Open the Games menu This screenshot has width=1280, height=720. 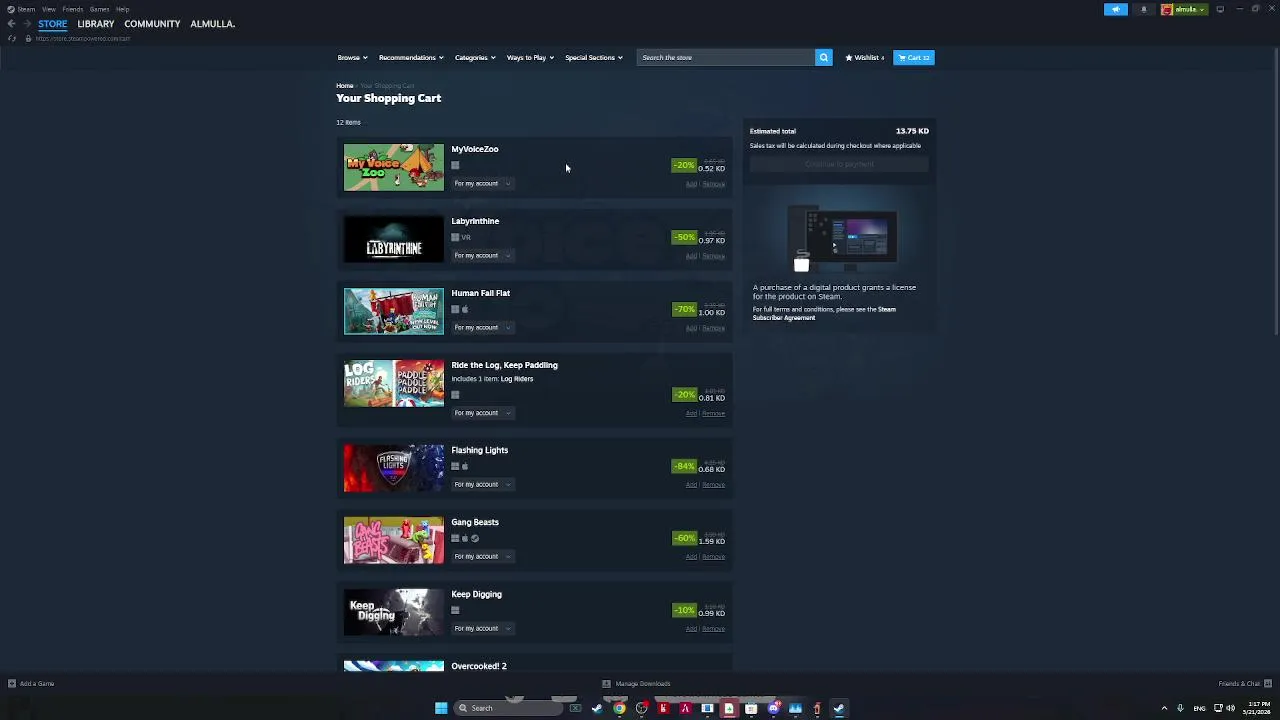coord(99,9)
